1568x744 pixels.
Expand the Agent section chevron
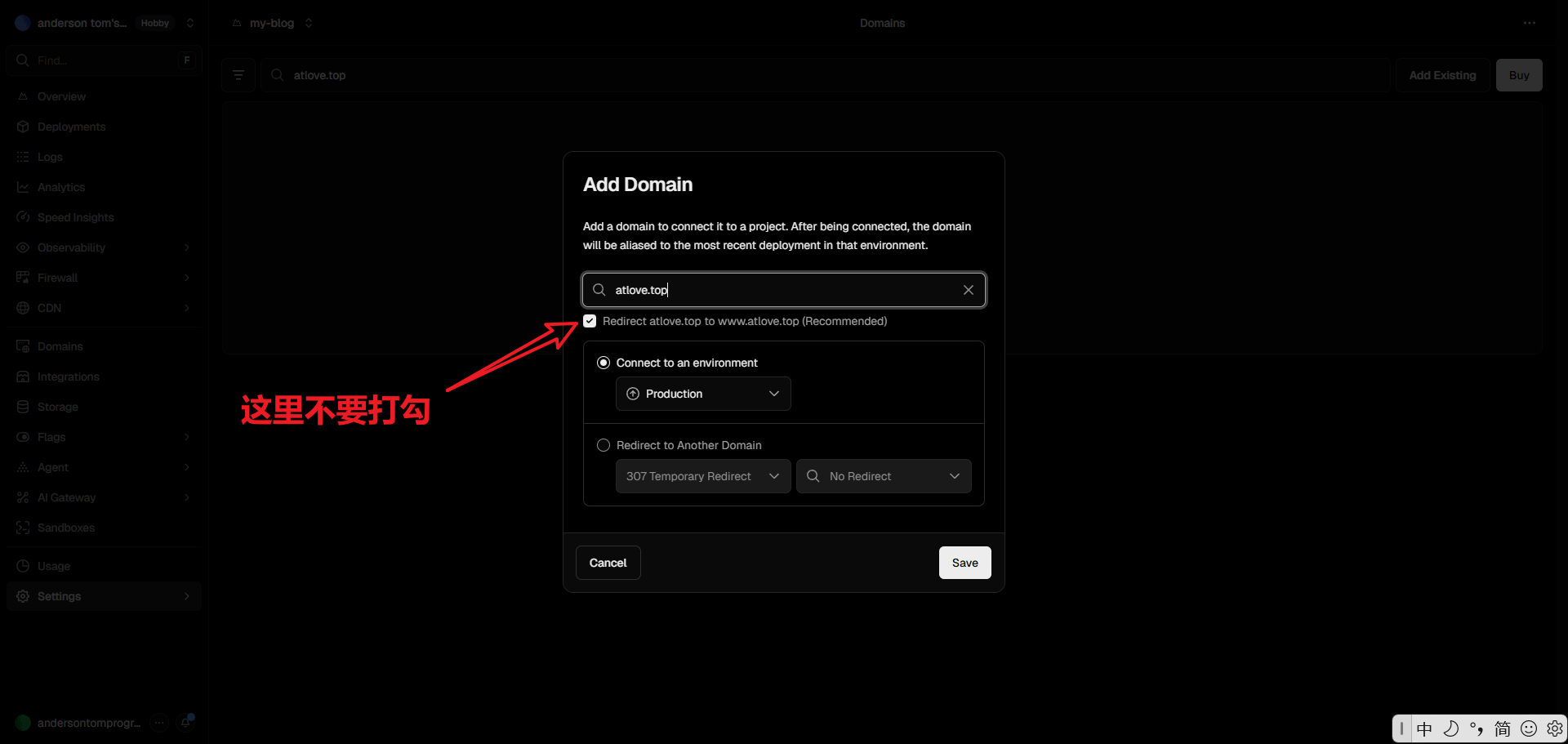point(187,467)
